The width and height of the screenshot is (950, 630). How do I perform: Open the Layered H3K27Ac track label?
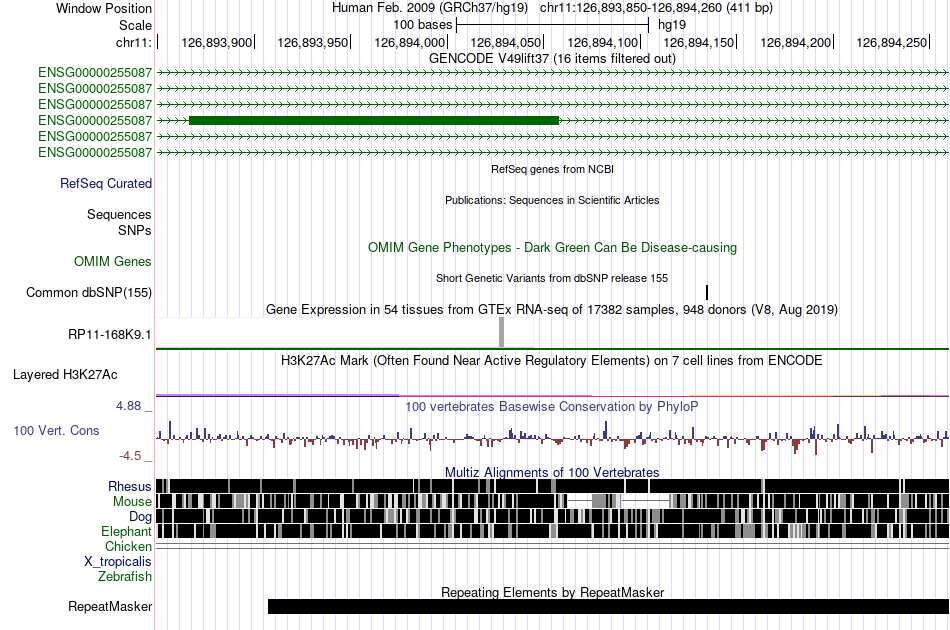click(x=65, y=375)
